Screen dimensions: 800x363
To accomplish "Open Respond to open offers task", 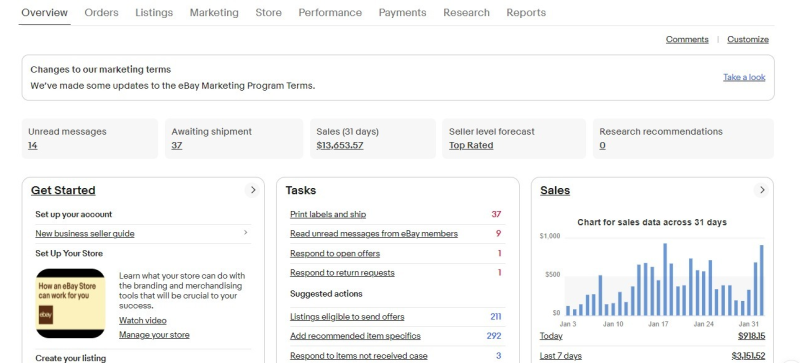I will point(335,253).
